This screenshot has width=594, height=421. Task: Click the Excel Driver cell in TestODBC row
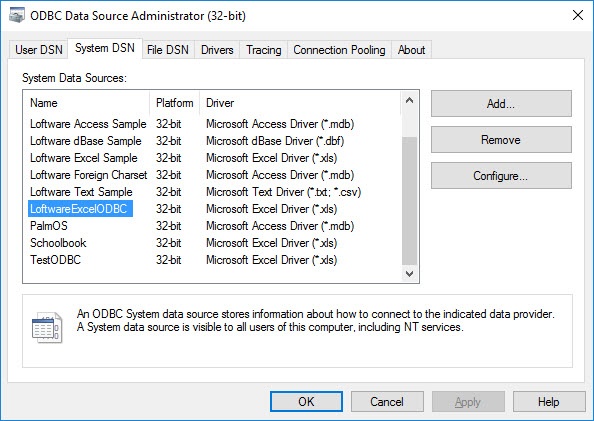pyautogui.click(x=272, y=260)
